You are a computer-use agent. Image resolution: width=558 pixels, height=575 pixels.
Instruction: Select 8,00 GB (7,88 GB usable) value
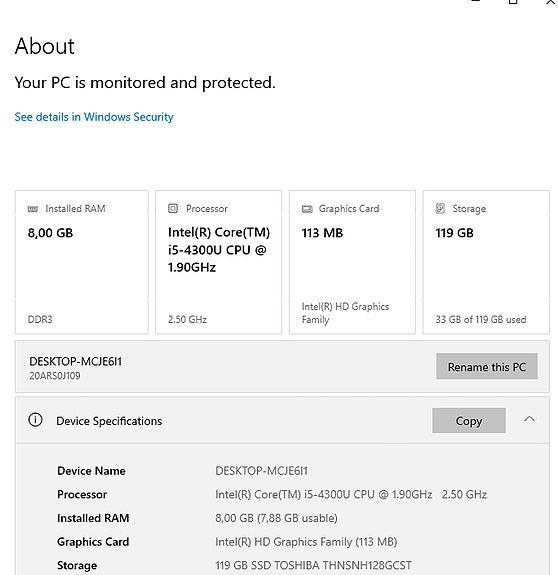click(276, 518)
